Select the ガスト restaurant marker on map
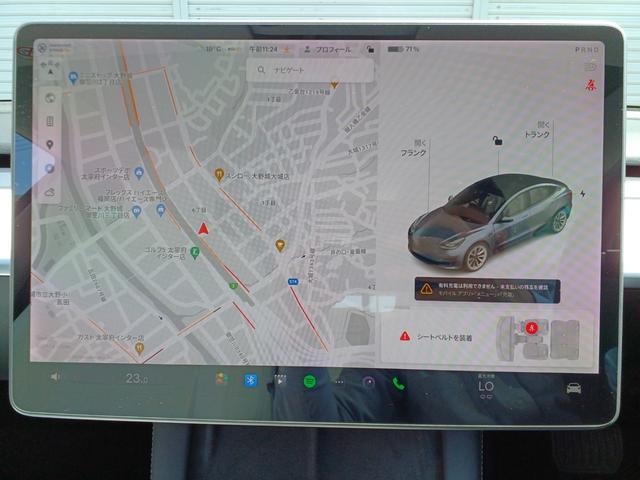640x480 pixels. pyautogui.click(x=139, y=348)
